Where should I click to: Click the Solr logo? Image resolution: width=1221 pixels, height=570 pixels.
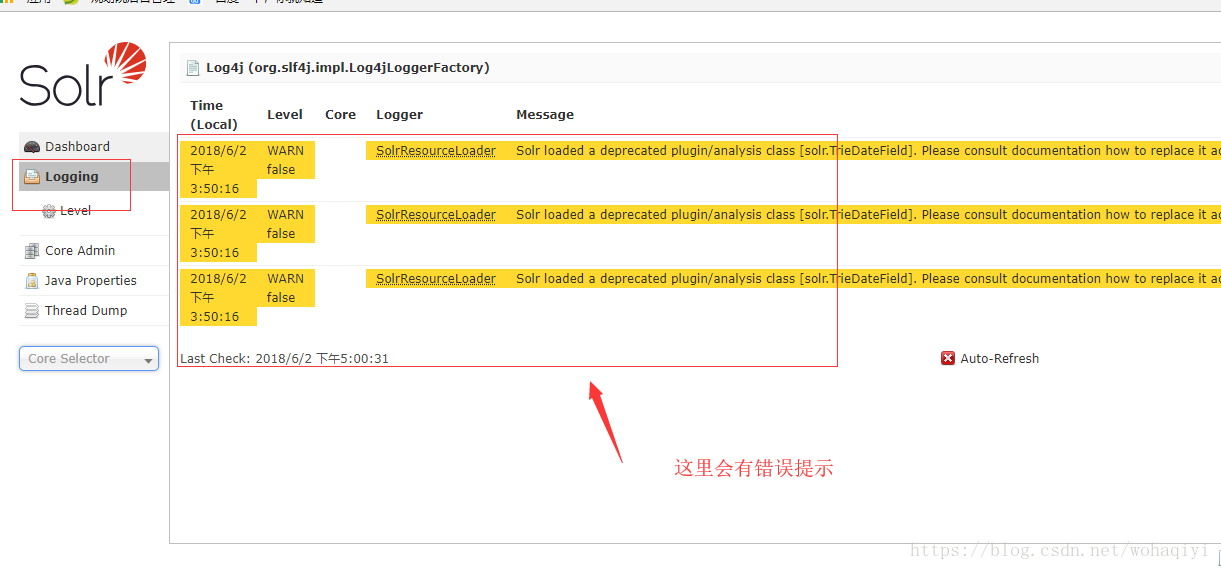[83, 75]
